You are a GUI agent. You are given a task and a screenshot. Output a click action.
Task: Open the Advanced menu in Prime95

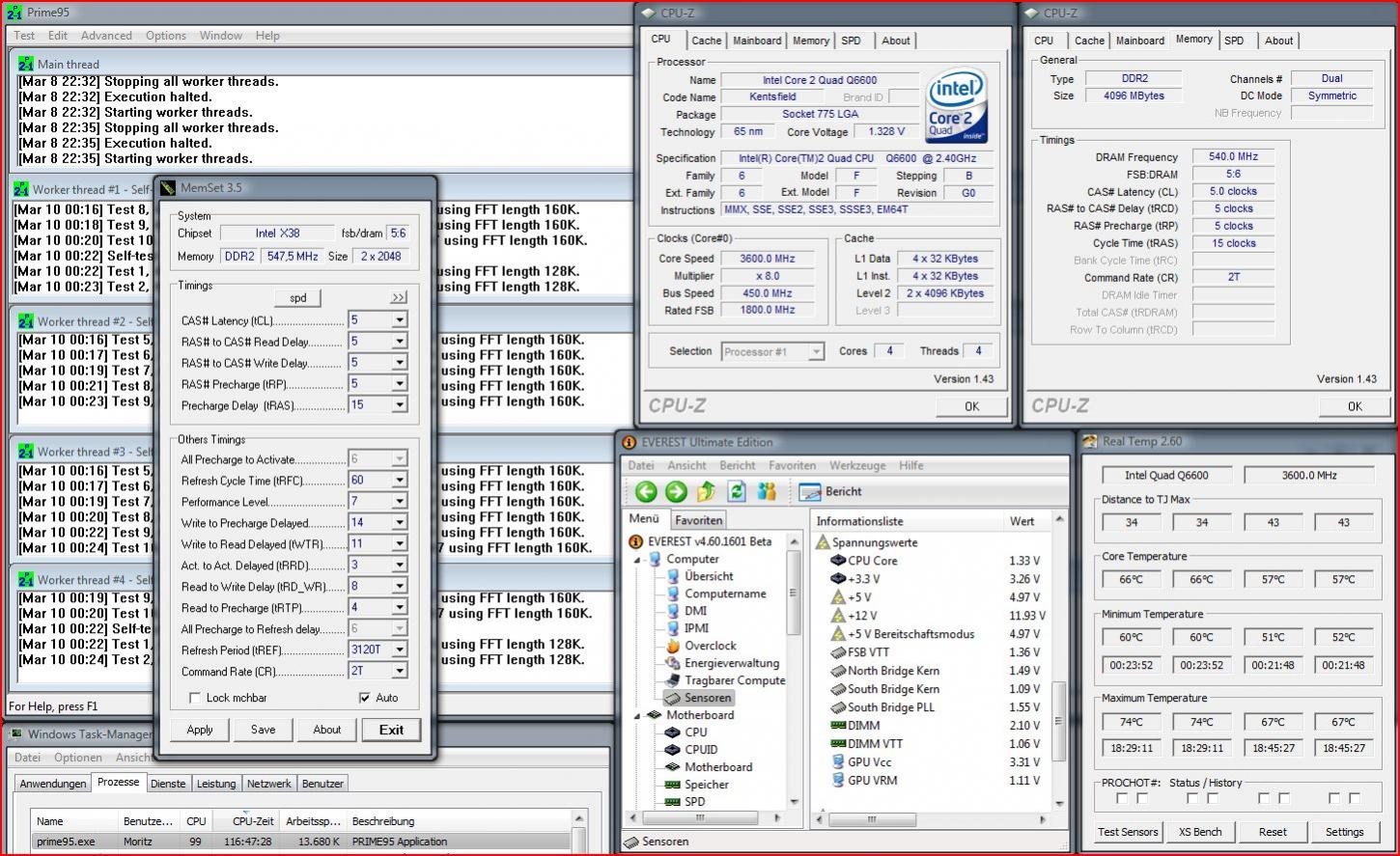[x=106, y=36]
